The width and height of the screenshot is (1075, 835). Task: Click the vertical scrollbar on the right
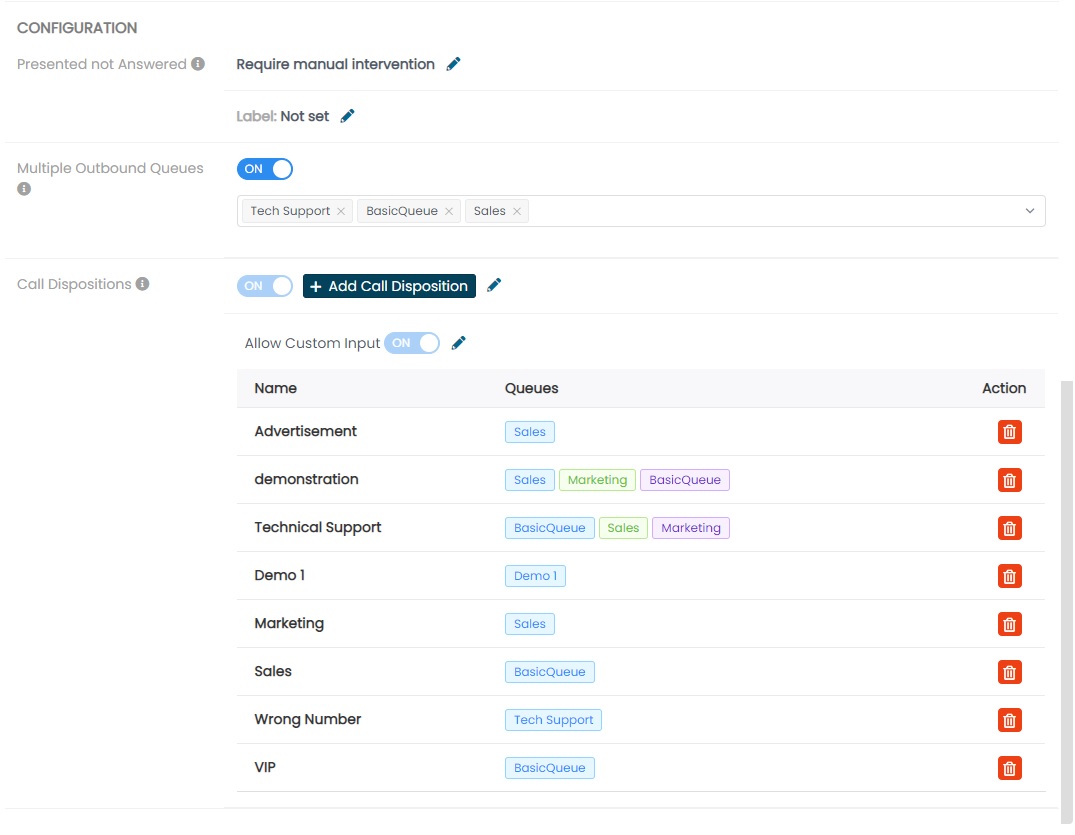pyautogui.click(x=1066, y=602)
